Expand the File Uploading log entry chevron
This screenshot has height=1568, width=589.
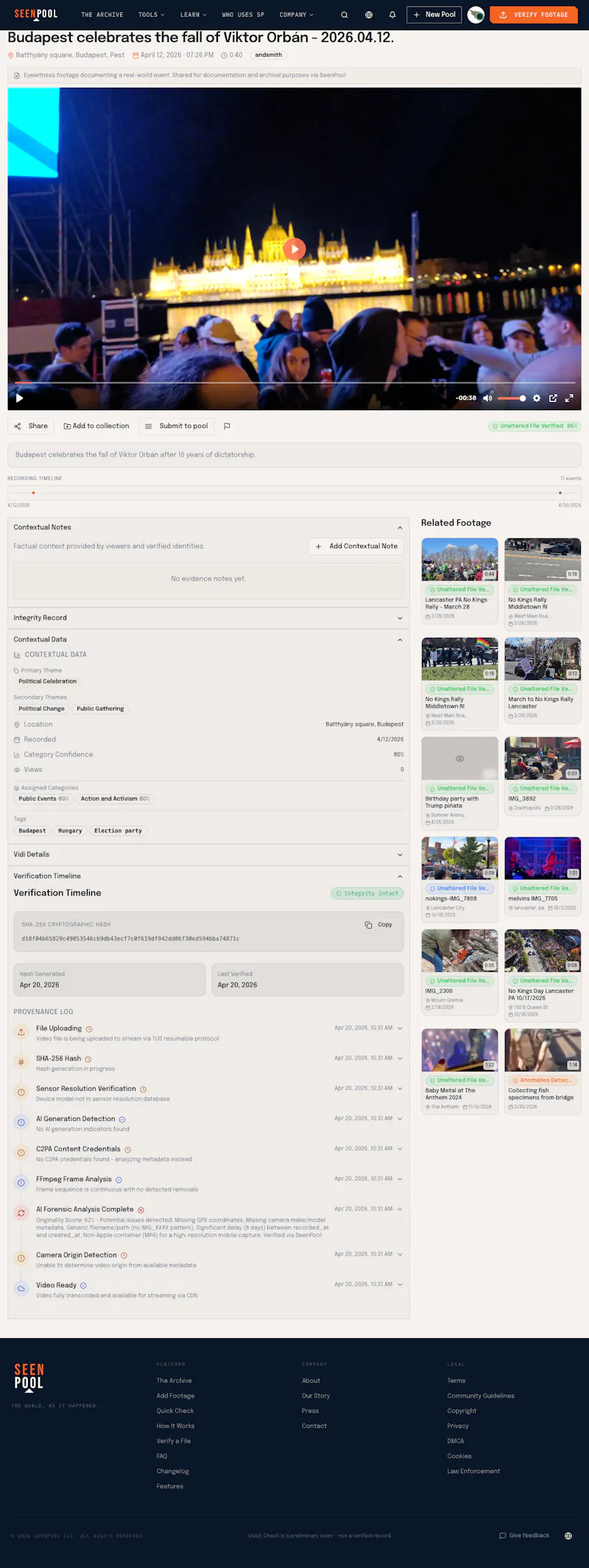tap(400, 1028)
